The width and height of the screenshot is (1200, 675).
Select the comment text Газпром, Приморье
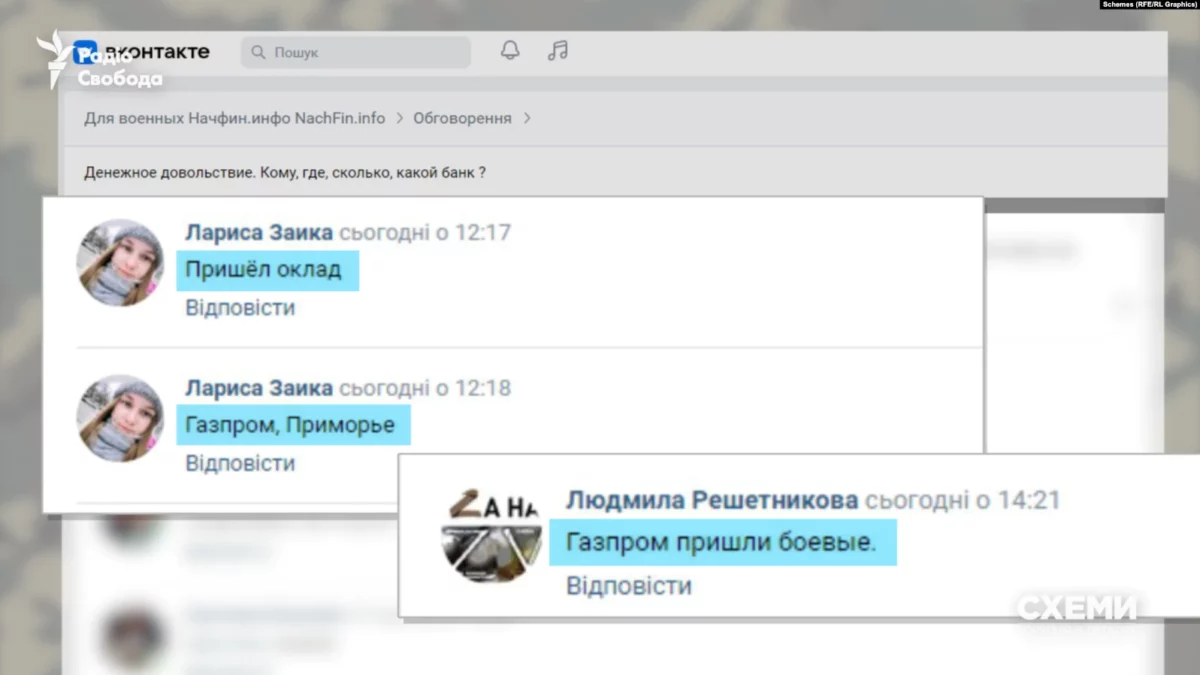(x=290, y=426)
